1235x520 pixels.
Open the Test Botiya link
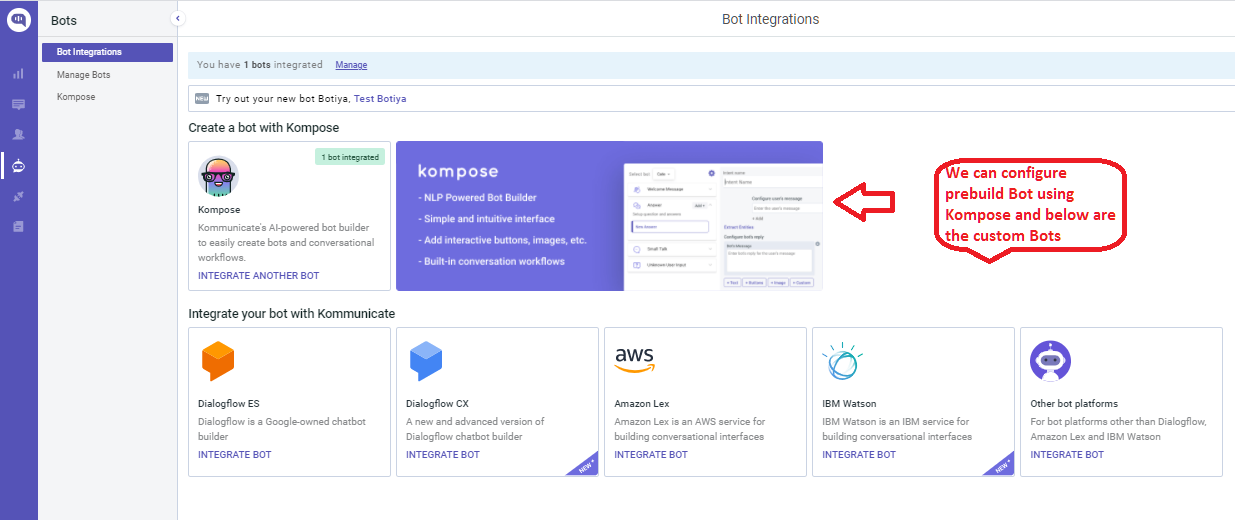point(380,99)
